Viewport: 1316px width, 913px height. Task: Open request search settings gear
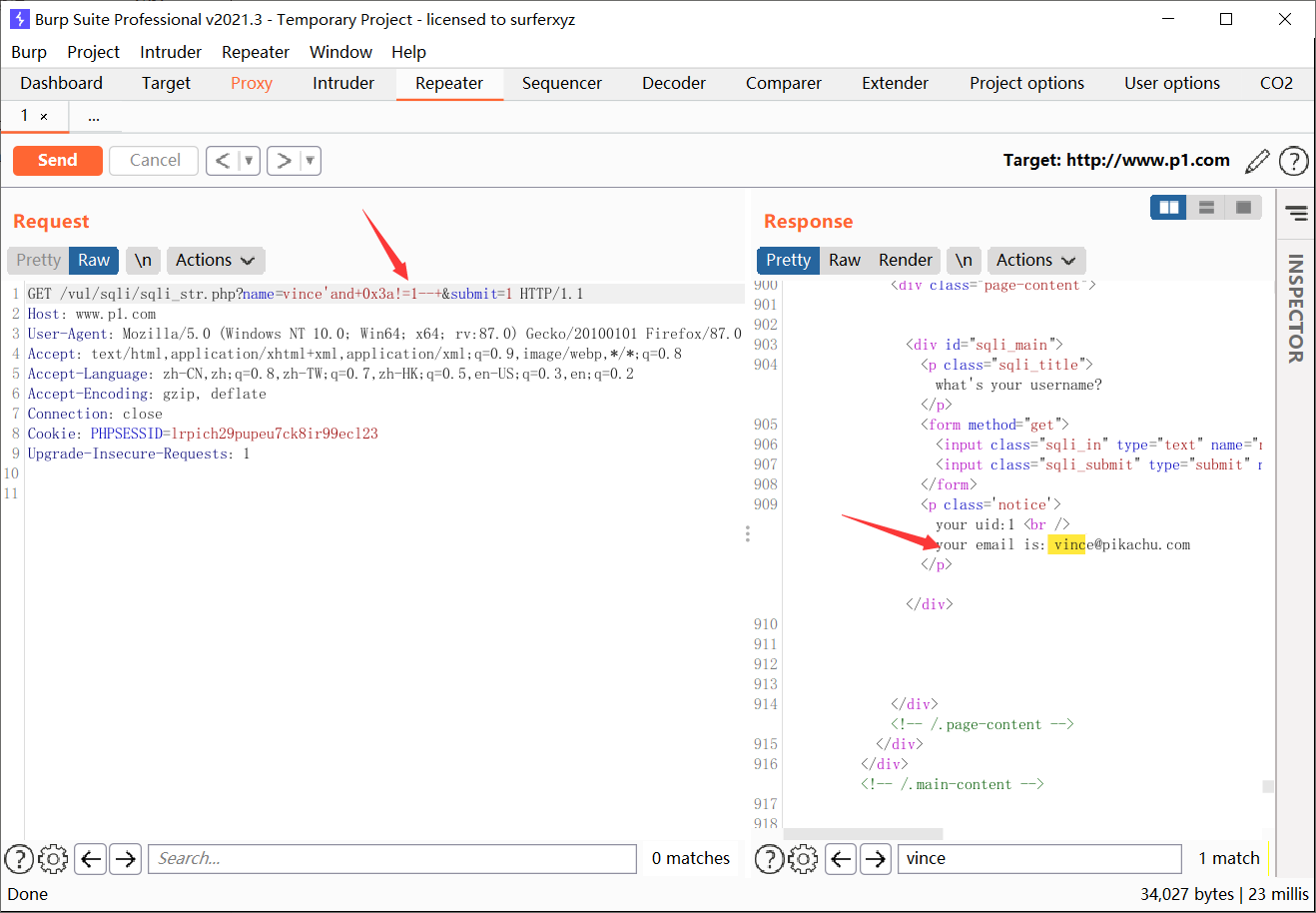coord(53,858)
